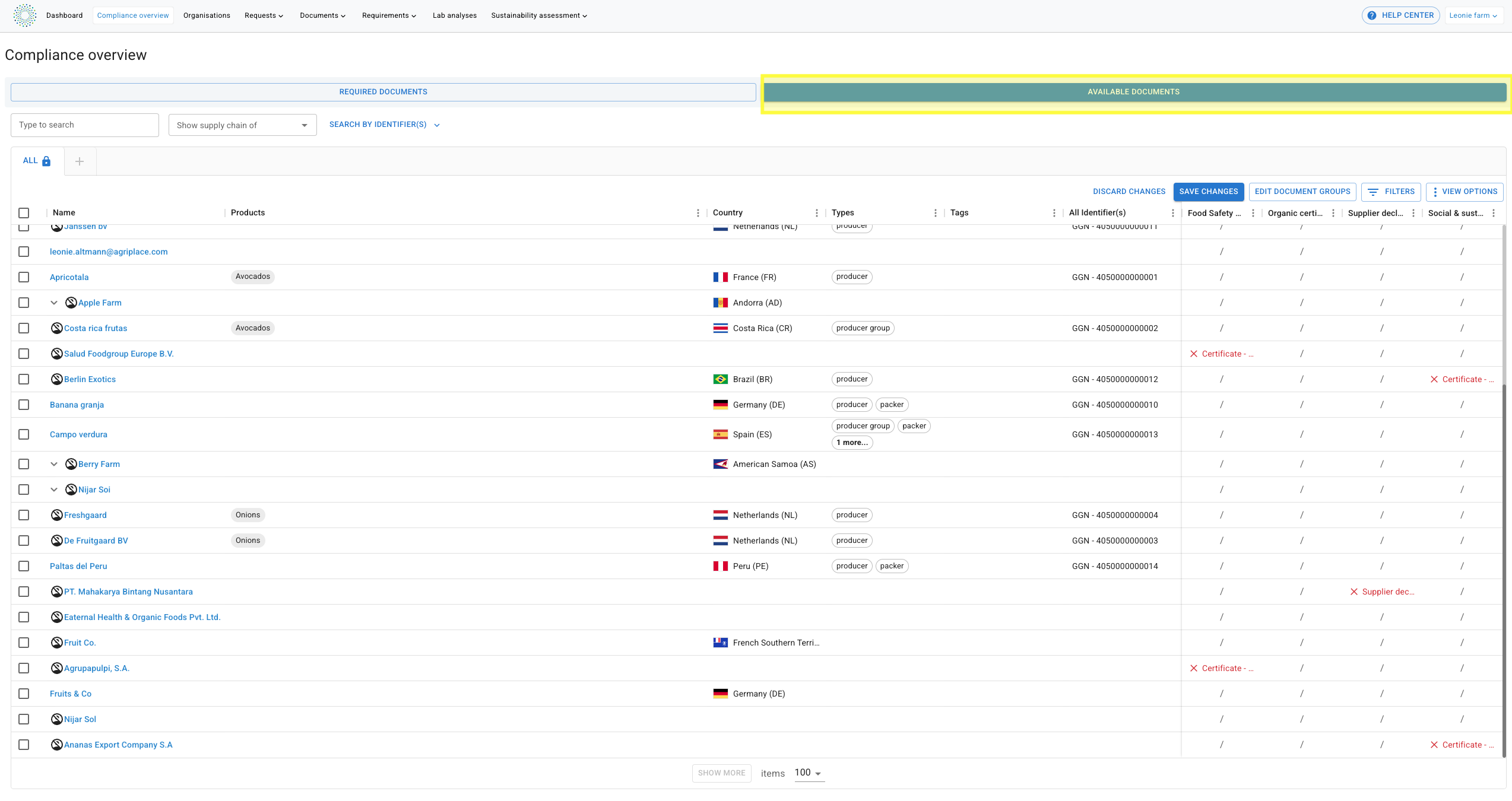The height and width of the screenshot is (801, 1512).
Task: Click the no-account icon beside Costa rica frutas
Action: point(57,328)
